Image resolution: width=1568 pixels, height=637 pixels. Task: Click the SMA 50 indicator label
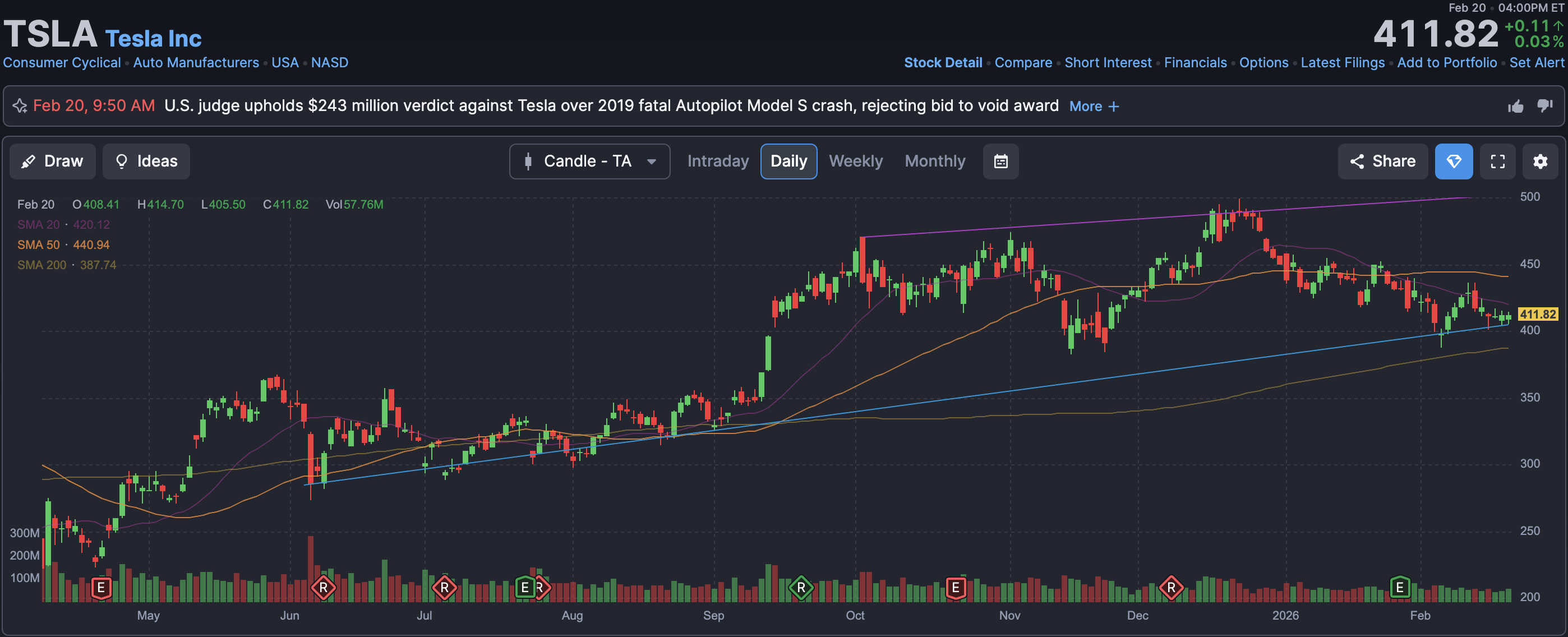click(38, 244)
